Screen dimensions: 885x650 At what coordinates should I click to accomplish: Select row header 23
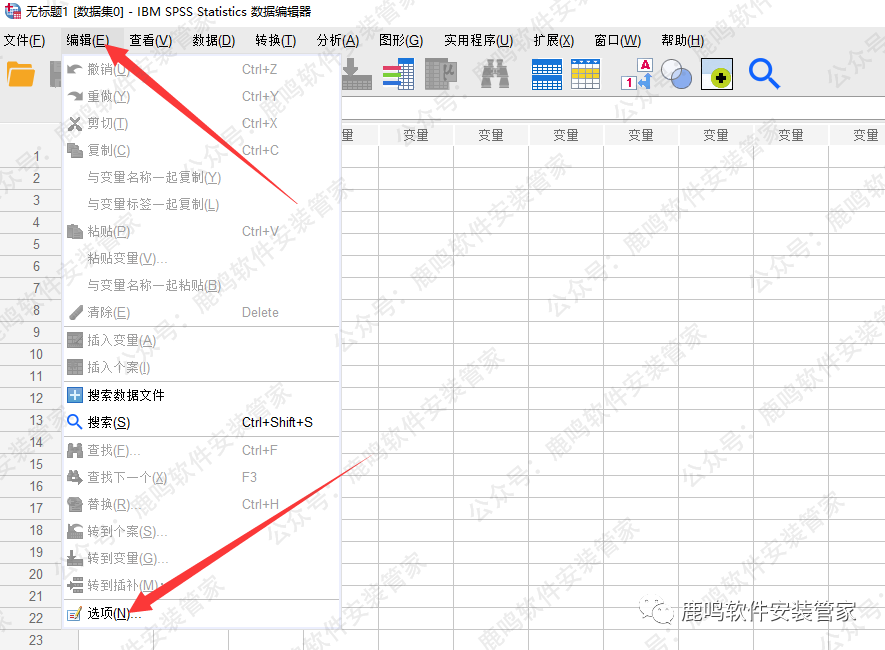tap(38, 640)
